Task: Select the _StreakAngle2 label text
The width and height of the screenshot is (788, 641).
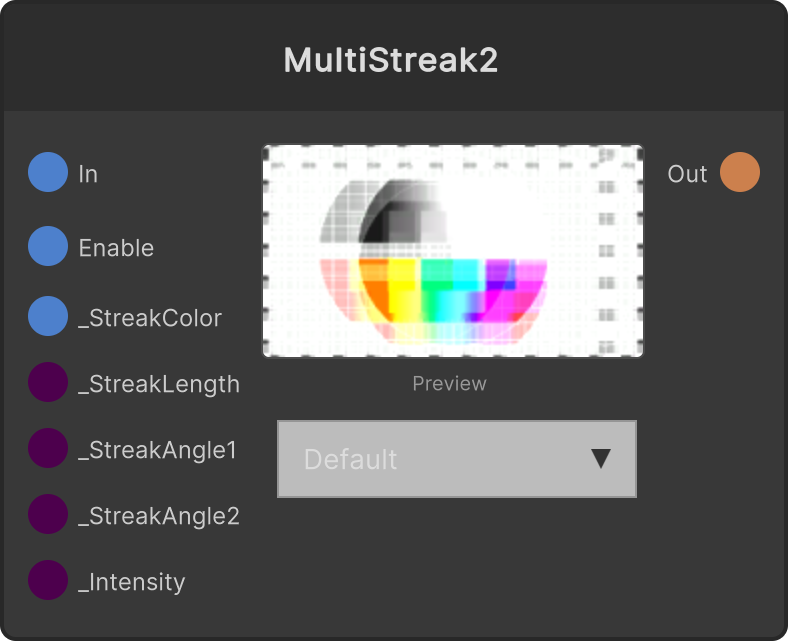Action: (159, 516)
